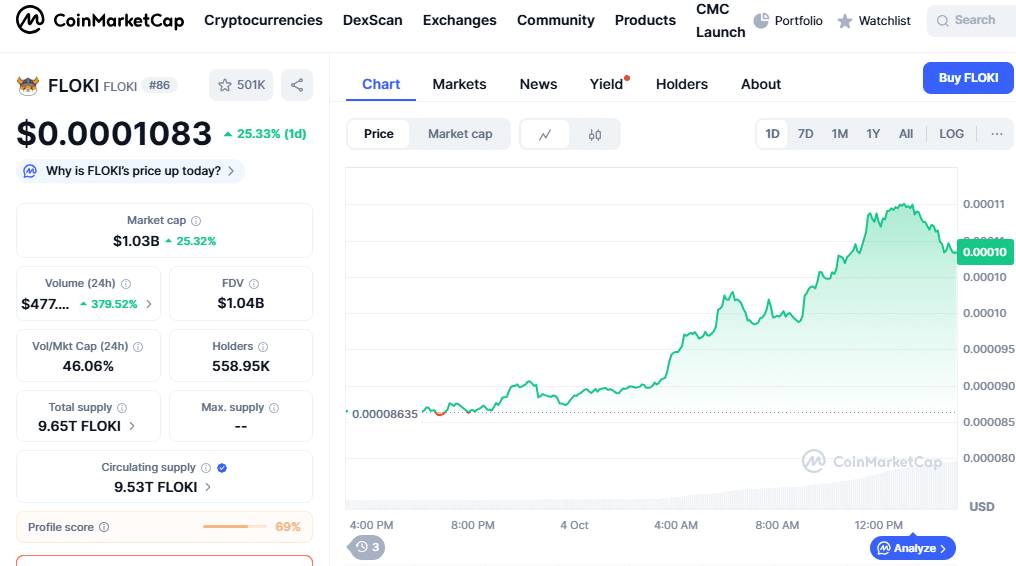Open the chart more options ellipsis menu
This screenshot has height=566, width=1016.
(996, 134)
